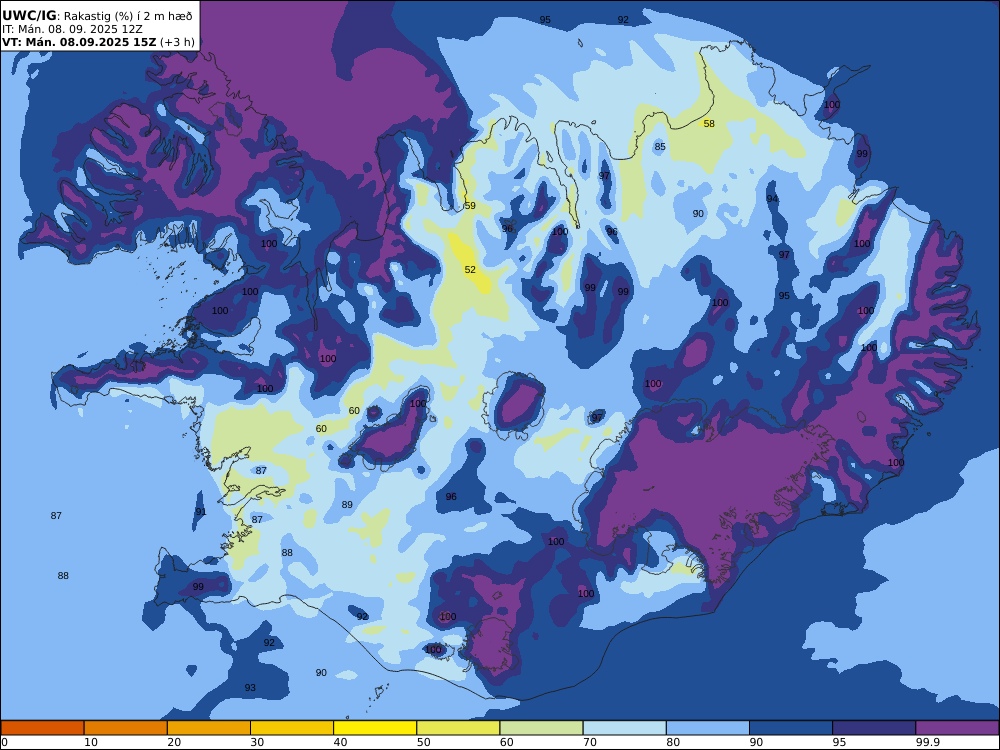
Task: Click the legend tick label 80
Action: [x=673, y=742]
